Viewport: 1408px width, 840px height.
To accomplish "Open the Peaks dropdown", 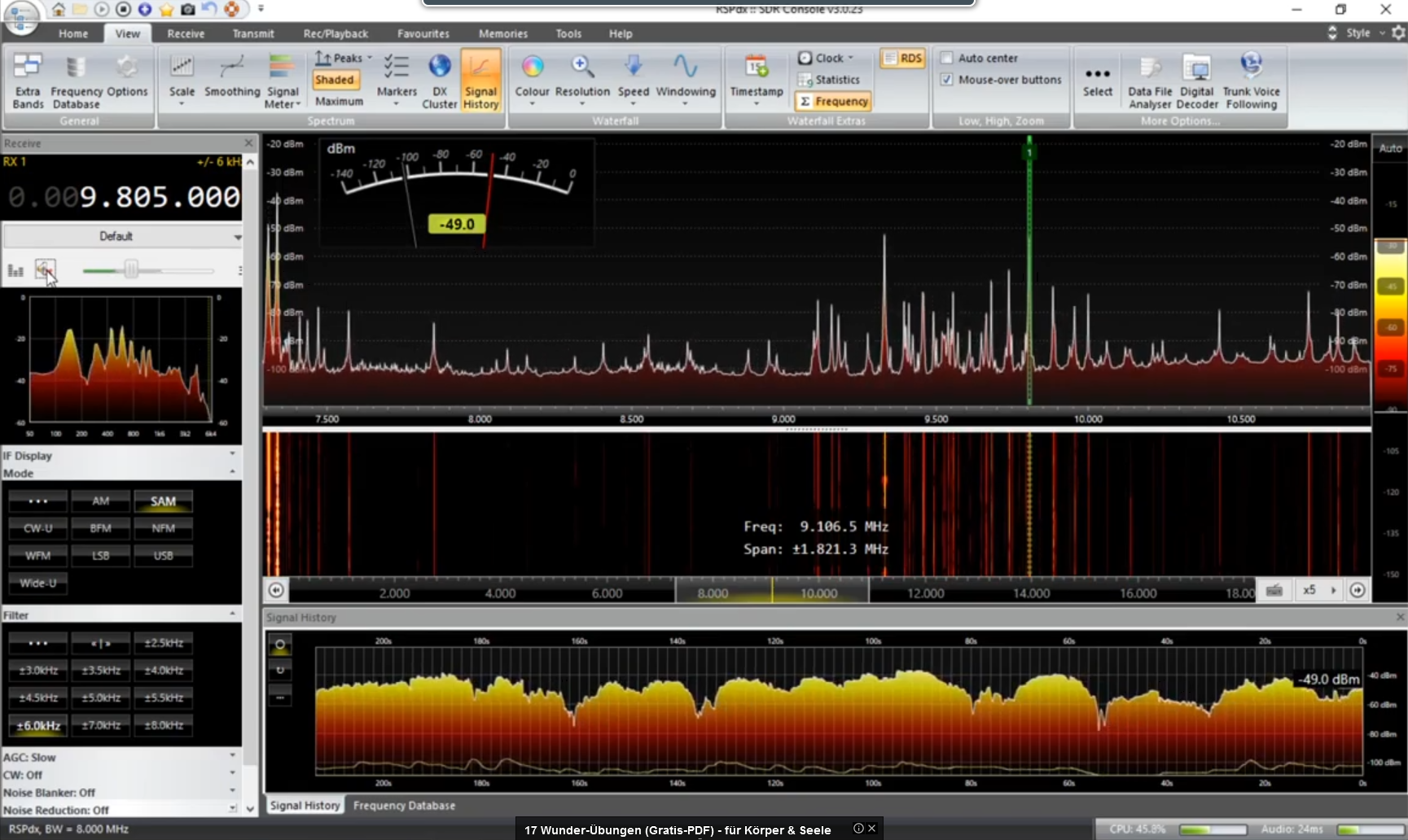I will click(343, 58).
